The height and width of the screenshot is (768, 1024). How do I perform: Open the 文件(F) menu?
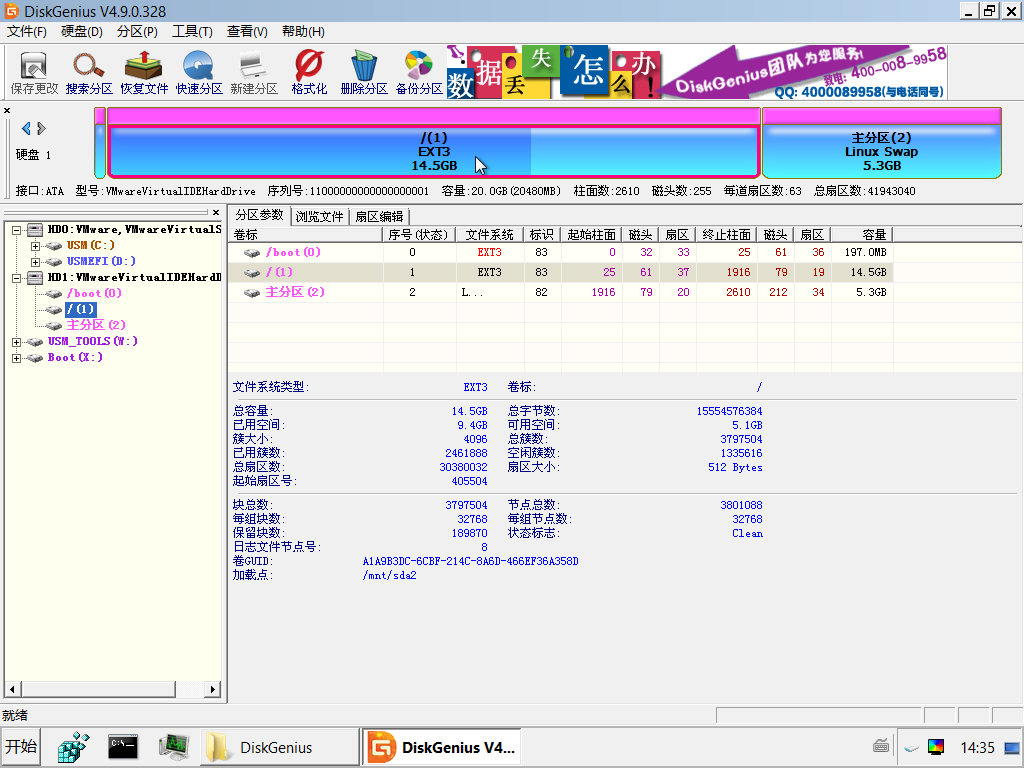click(27, 31)
